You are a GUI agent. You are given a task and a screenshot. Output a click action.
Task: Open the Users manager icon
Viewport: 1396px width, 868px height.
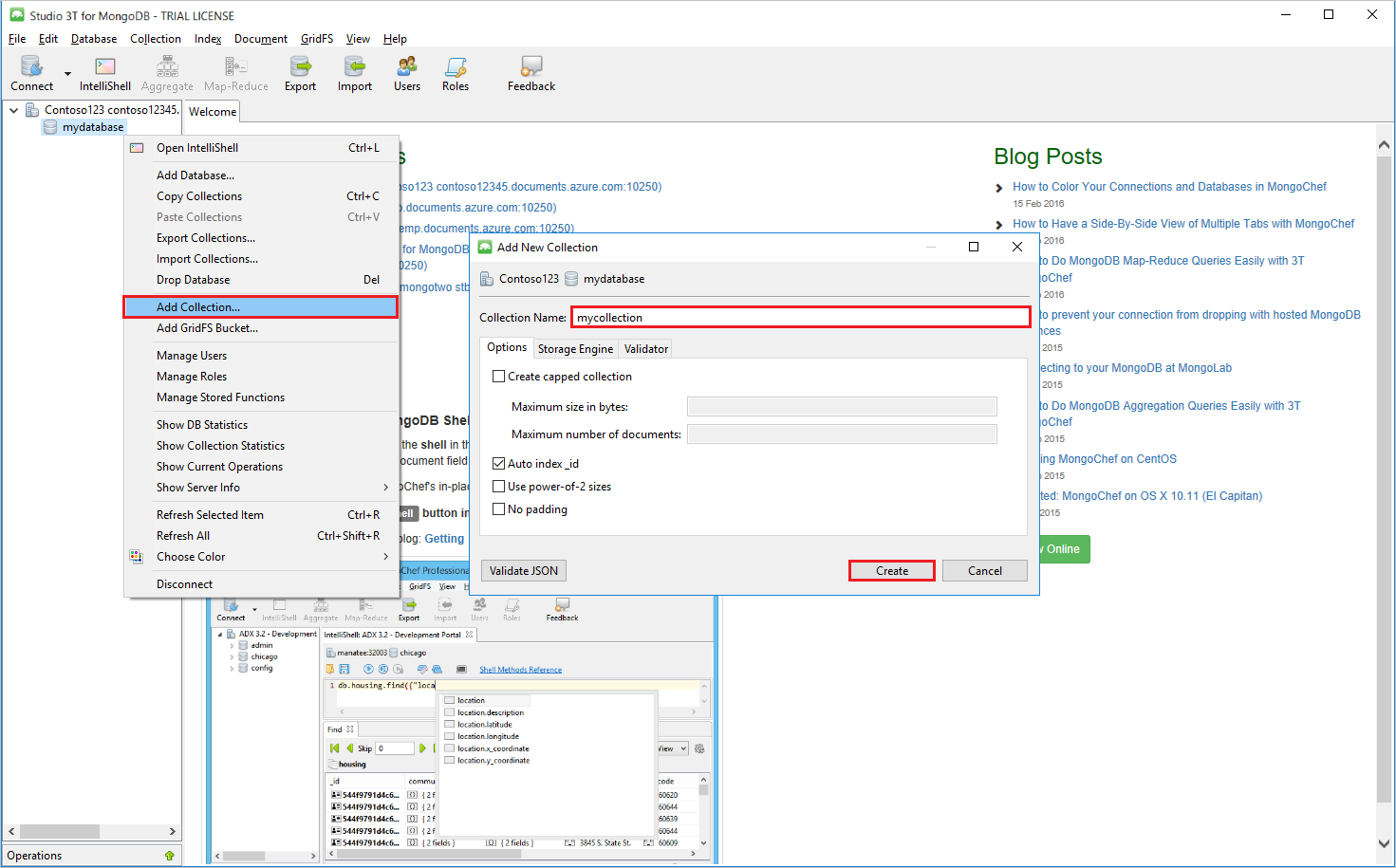point(406,71)
